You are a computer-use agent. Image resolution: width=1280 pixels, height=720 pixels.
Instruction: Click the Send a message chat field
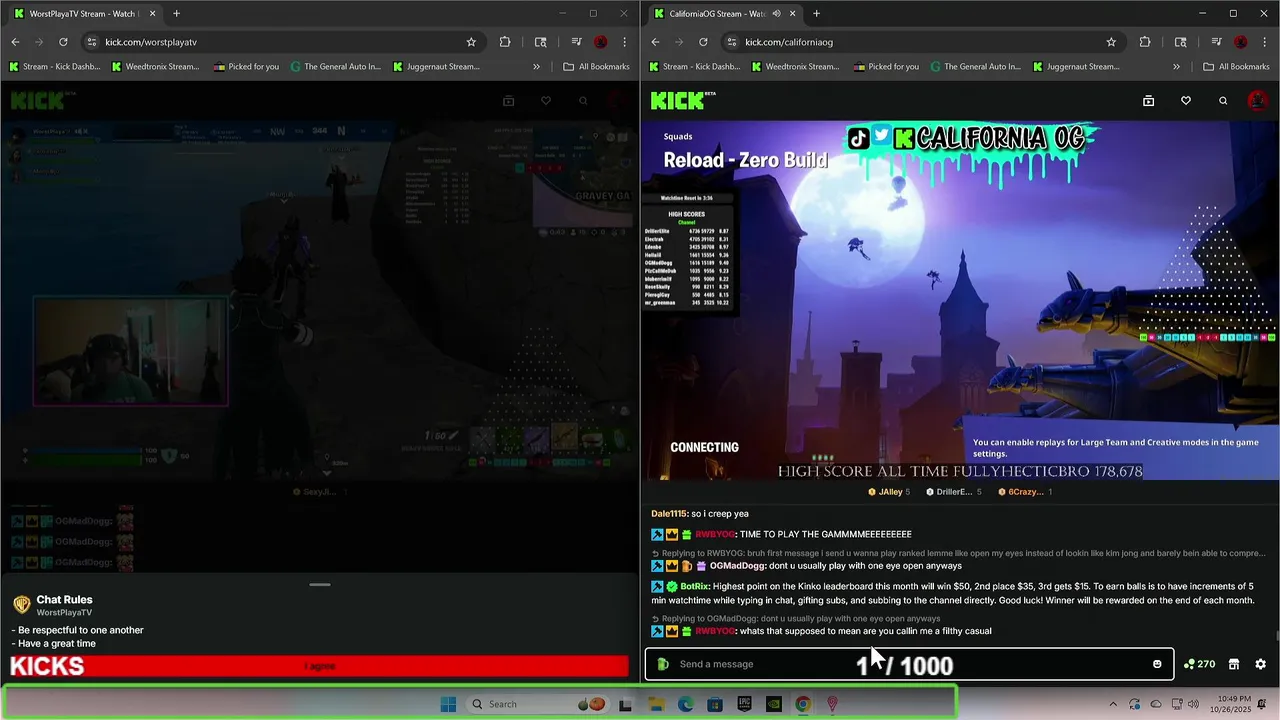point(910,664)
